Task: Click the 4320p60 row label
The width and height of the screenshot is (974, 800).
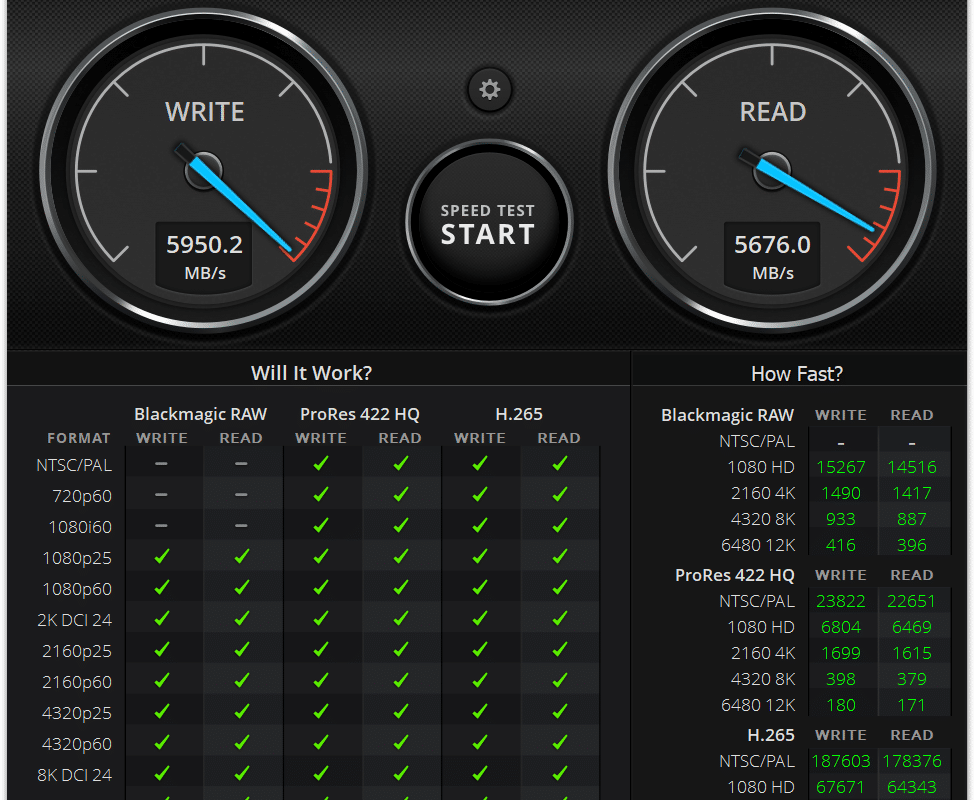Action: coord(77,744)
